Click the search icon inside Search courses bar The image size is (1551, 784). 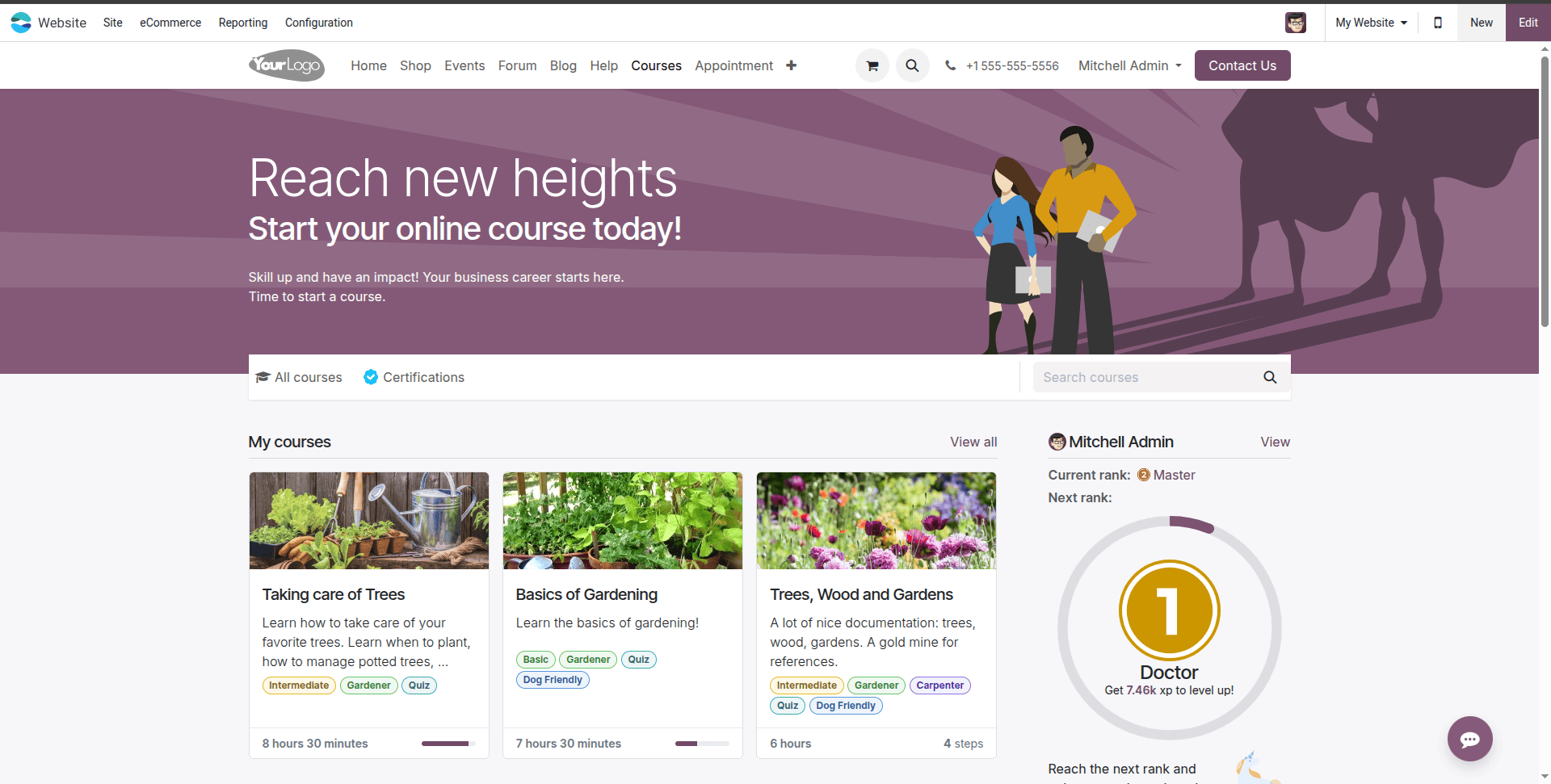click(x=1269, y=377)
